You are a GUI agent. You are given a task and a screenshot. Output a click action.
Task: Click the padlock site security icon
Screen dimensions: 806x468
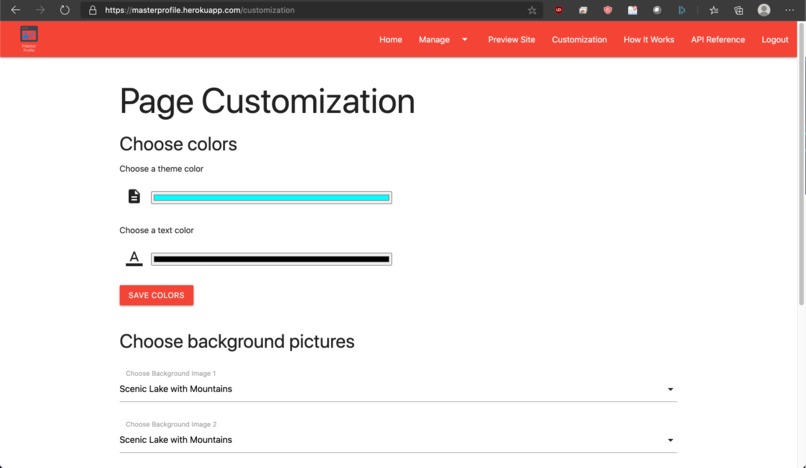(x=93, y=10)
